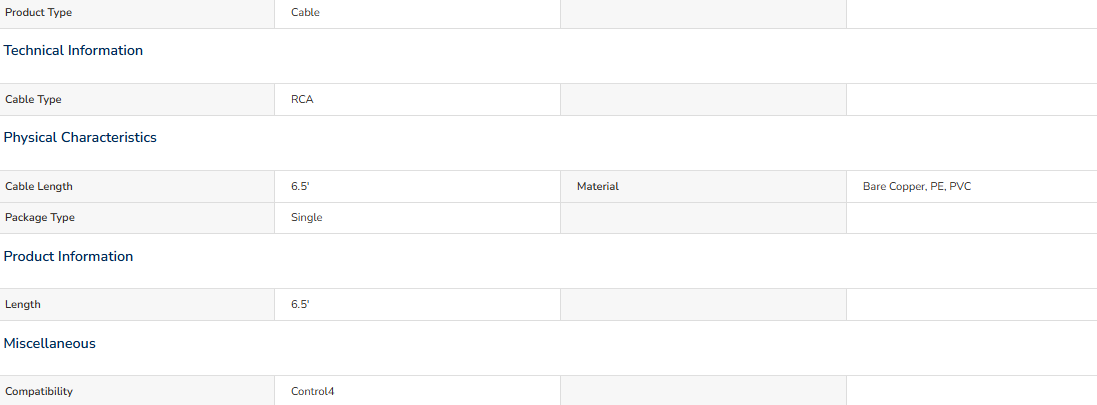Click the Technical Information section heading
Screen dimensions: 1097x405
[x=73, y=50]
